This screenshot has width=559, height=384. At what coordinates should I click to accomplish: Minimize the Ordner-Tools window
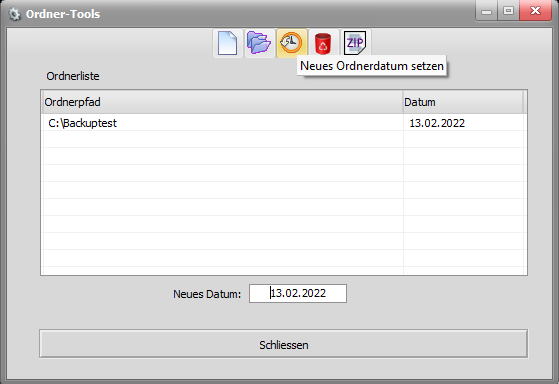click(x=486, y=11)
